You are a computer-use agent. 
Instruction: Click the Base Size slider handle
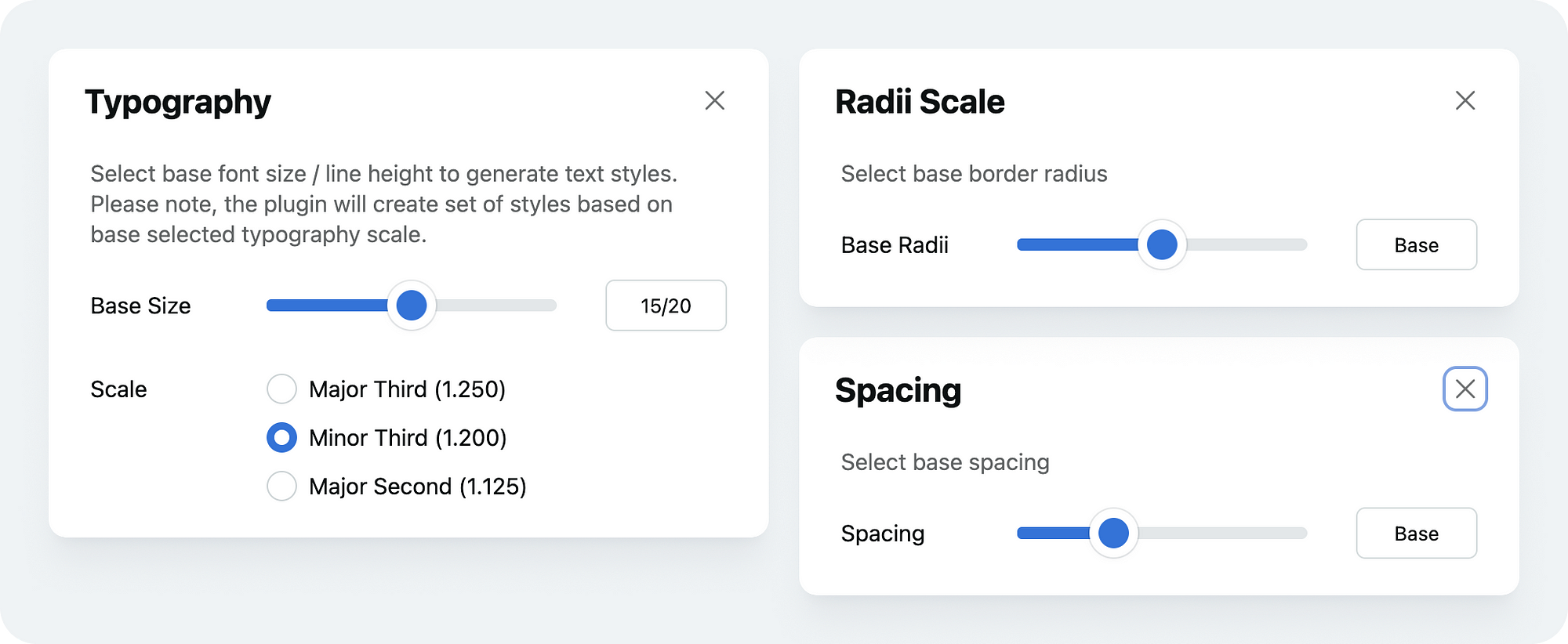pos(411,305)
